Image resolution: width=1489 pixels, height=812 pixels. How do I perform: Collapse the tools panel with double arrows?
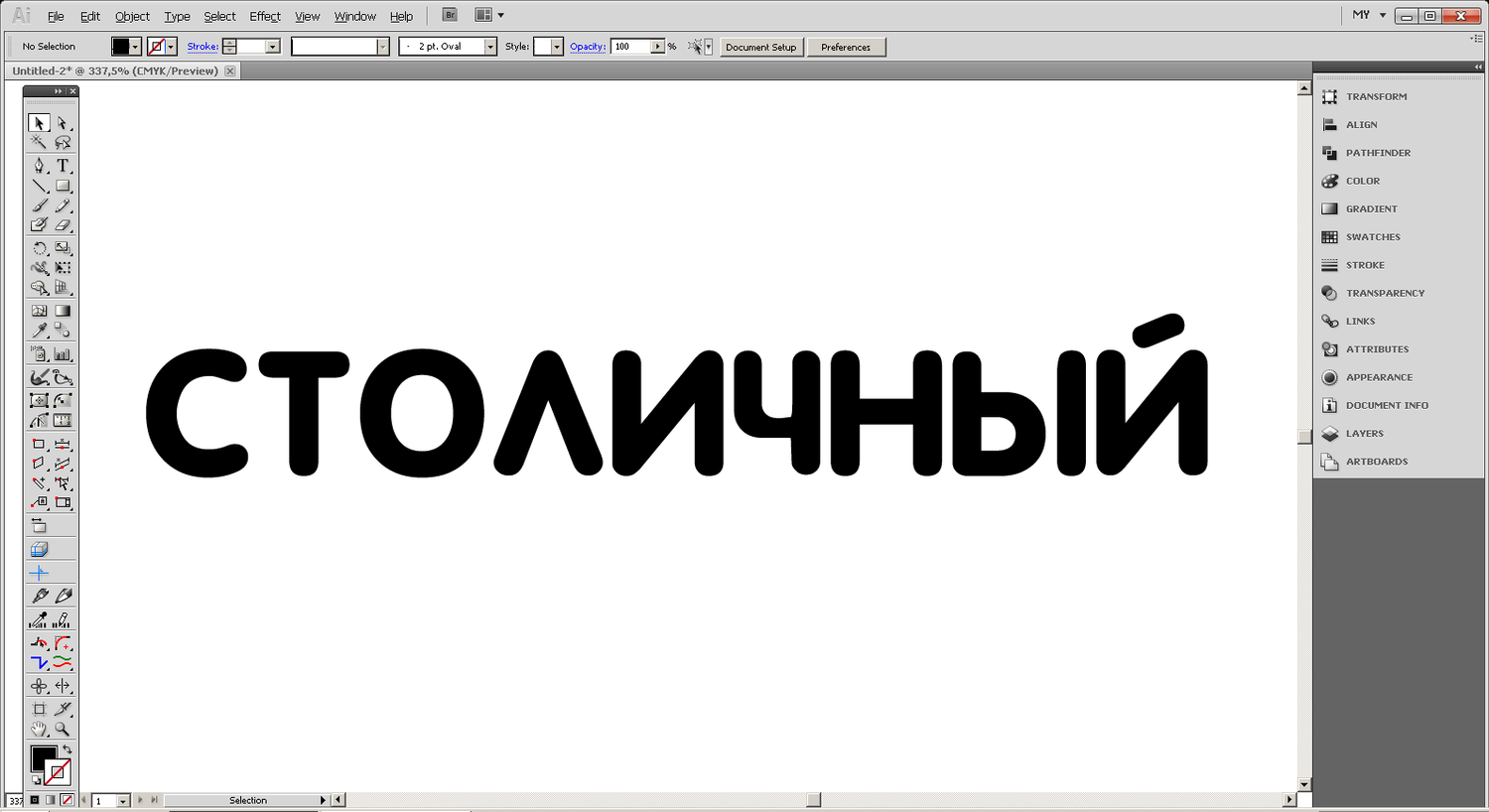click(x=59, y=91)
